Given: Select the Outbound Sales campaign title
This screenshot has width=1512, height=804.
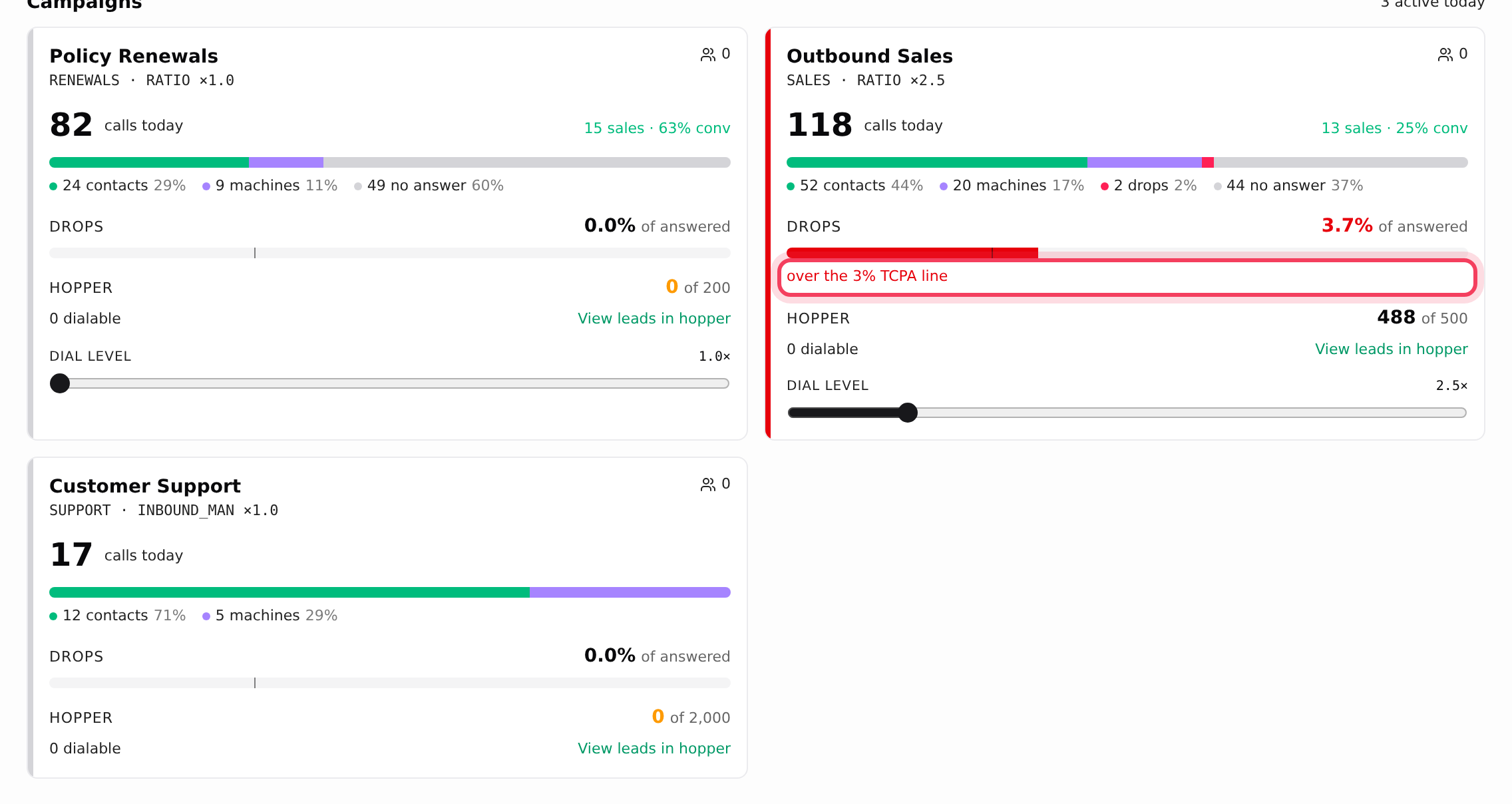Looking at the screenshot, I should coord(870,56).
